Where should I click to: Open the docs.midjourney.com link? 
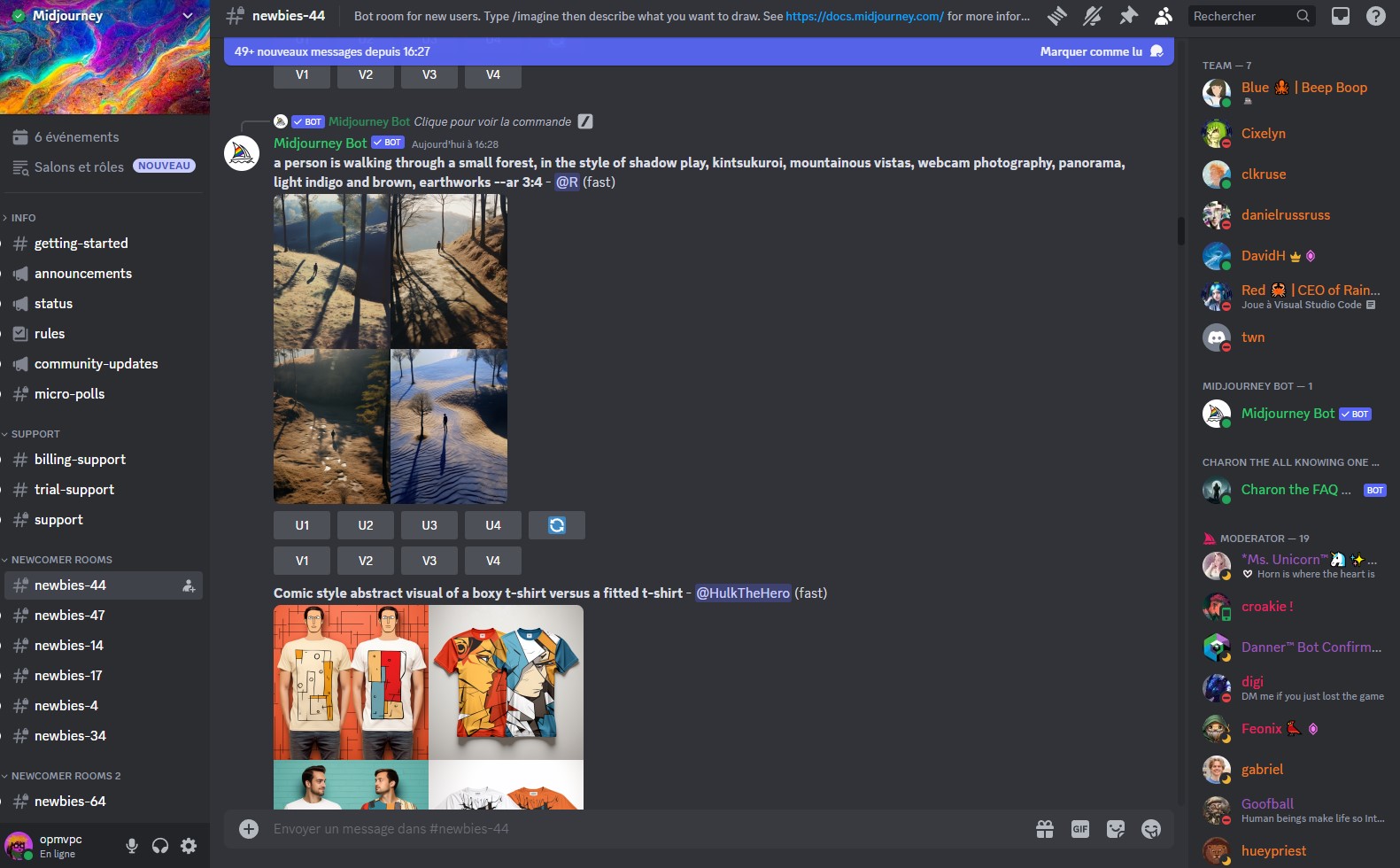click(864, 16)
